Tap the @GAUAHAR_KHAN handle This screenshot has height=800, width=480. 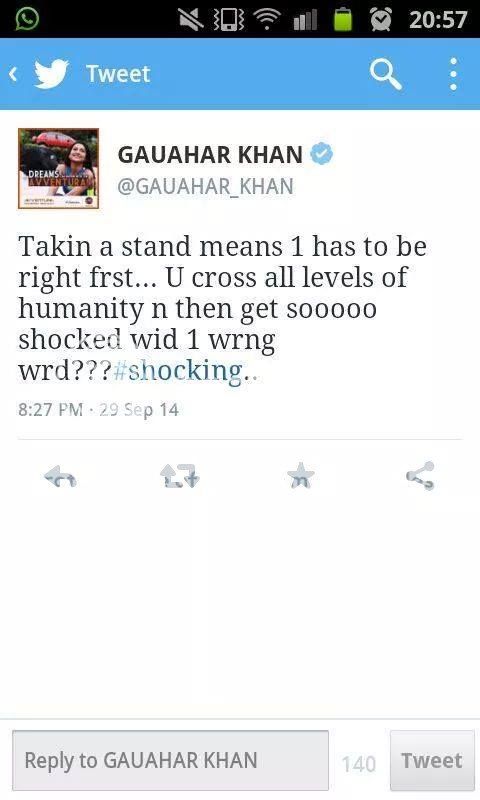tap(206, 186)
